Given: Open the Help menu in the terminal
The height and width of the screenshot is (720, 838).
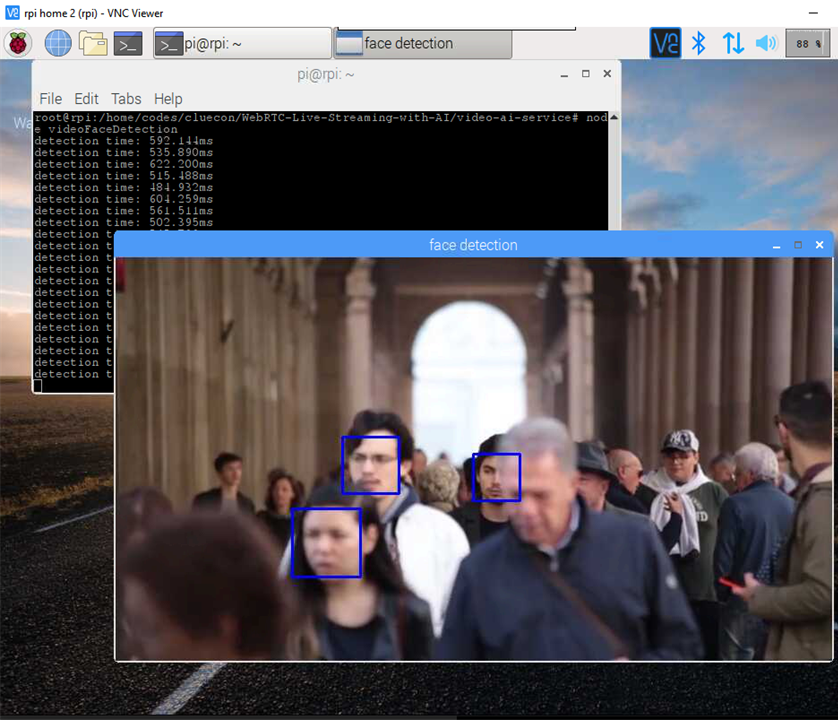Looking at the screenshot, I should (168, 99).
